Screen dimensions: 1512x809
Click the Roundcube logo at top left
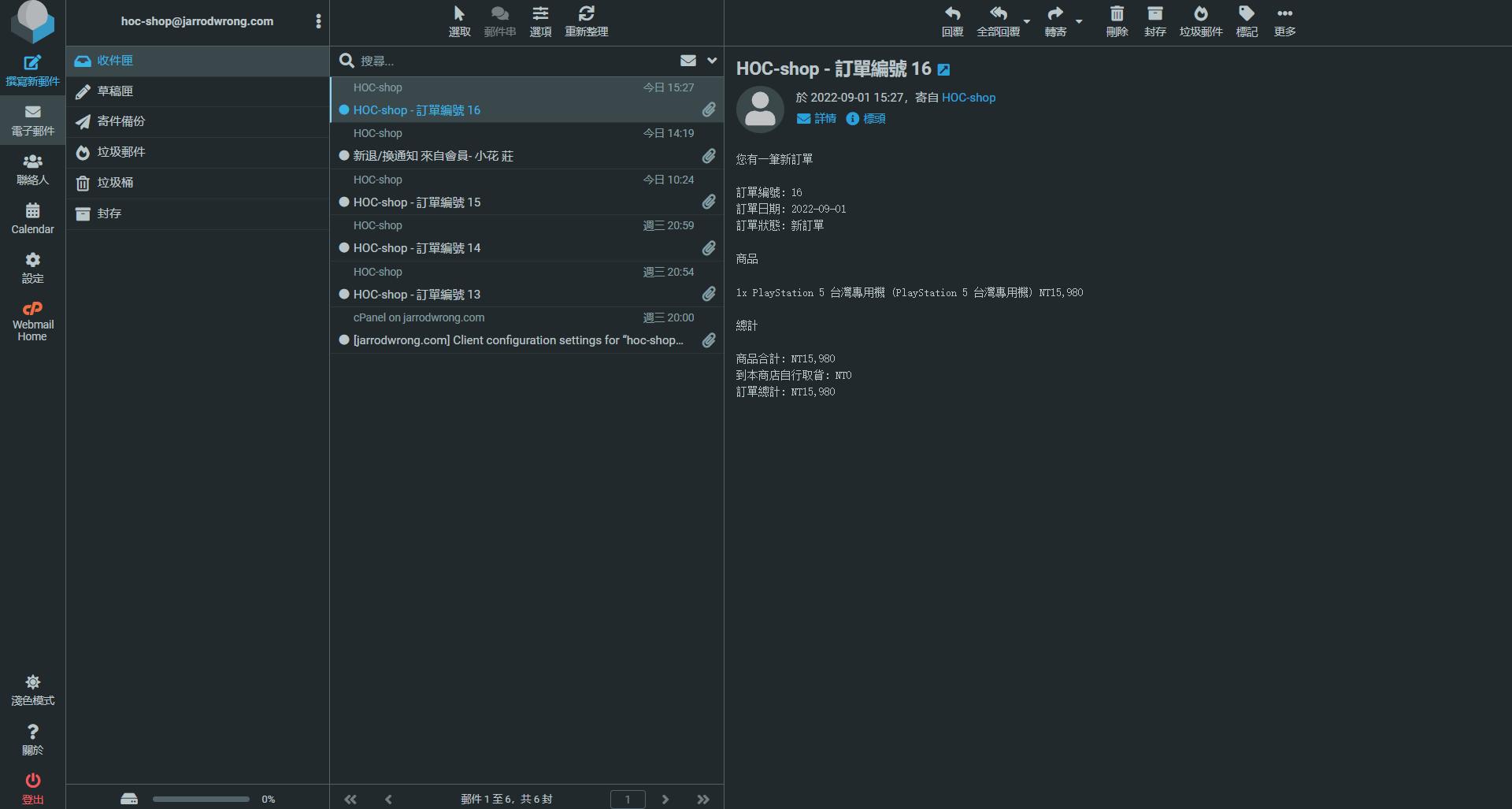tap(32, 21)
